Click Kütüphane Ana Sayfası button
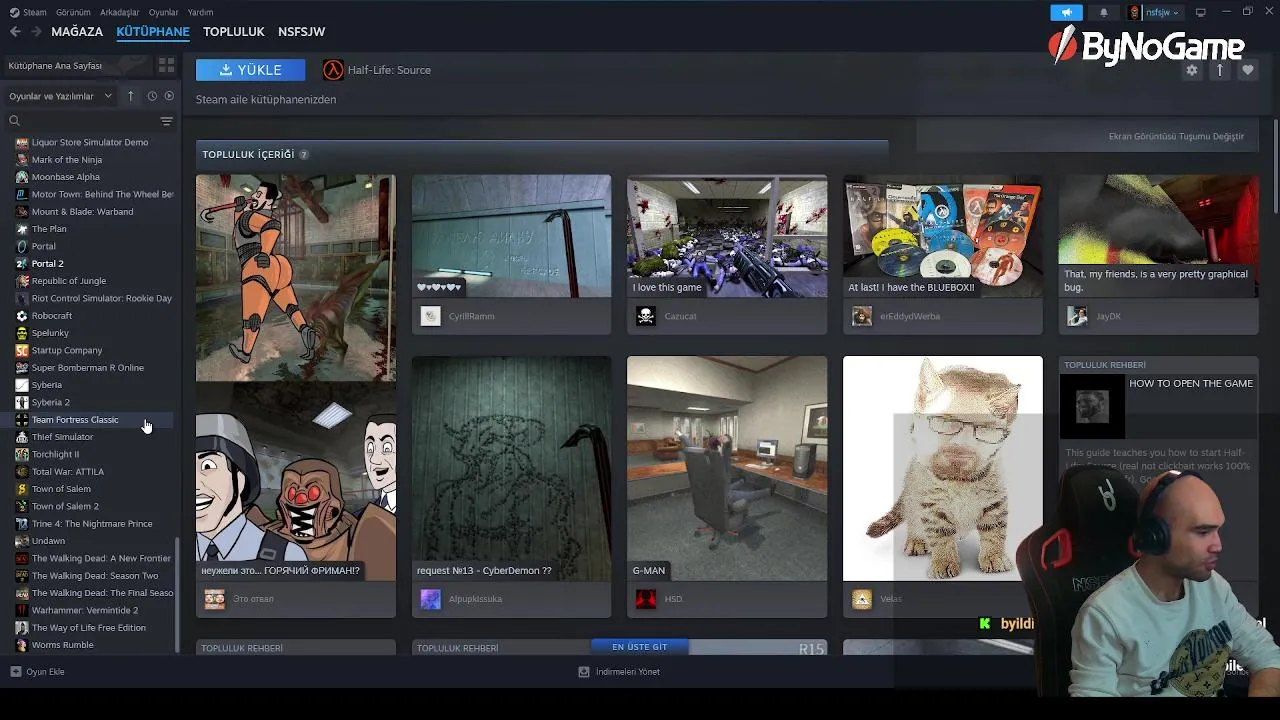Viewport: 1280px width, 720px height. click(x=76, y=65)
